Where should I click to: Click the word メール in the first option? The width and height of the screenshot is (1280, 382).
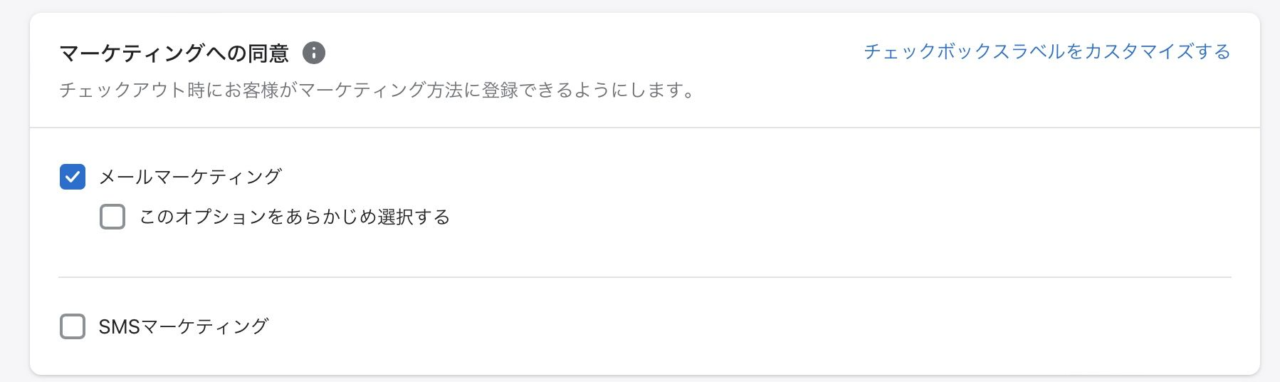(126, 177)
